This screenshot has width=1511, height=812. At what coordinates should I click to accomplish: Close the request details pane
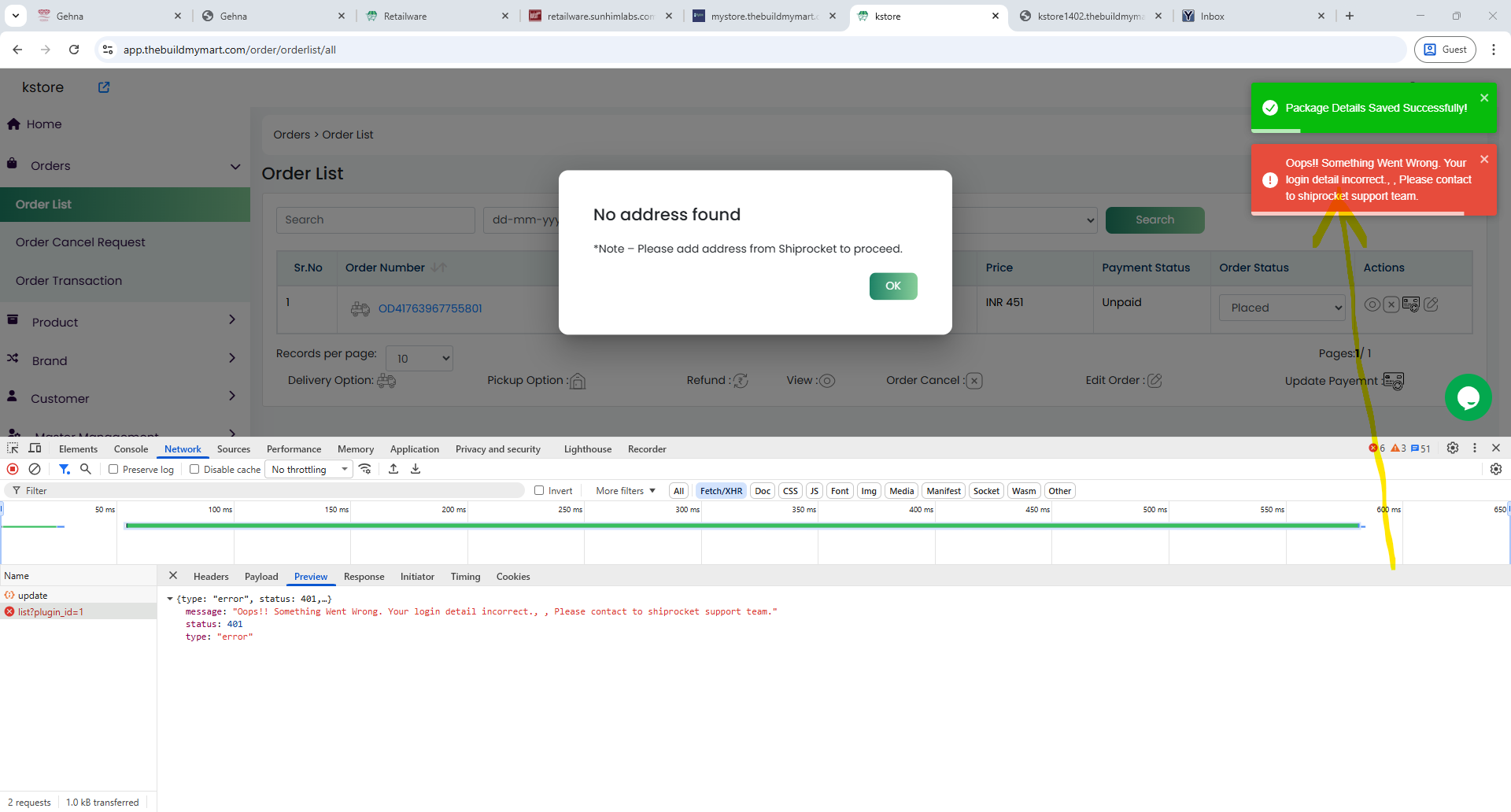click(x=173, y=576)
